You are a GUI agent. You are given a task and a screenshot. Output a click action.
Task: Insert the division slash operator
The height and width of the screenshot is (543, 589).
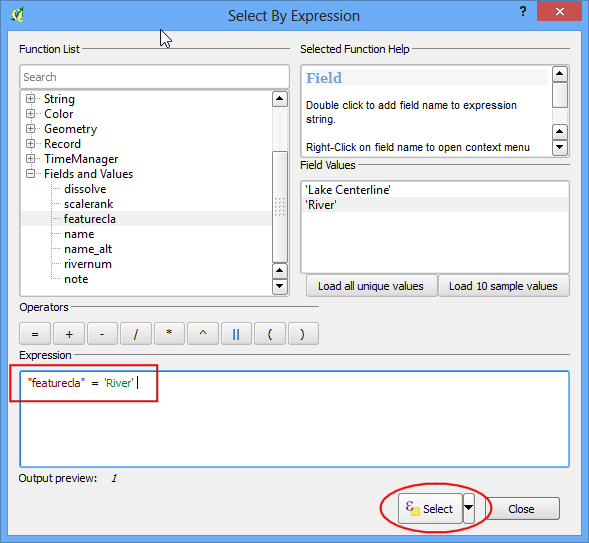[136, 333]
